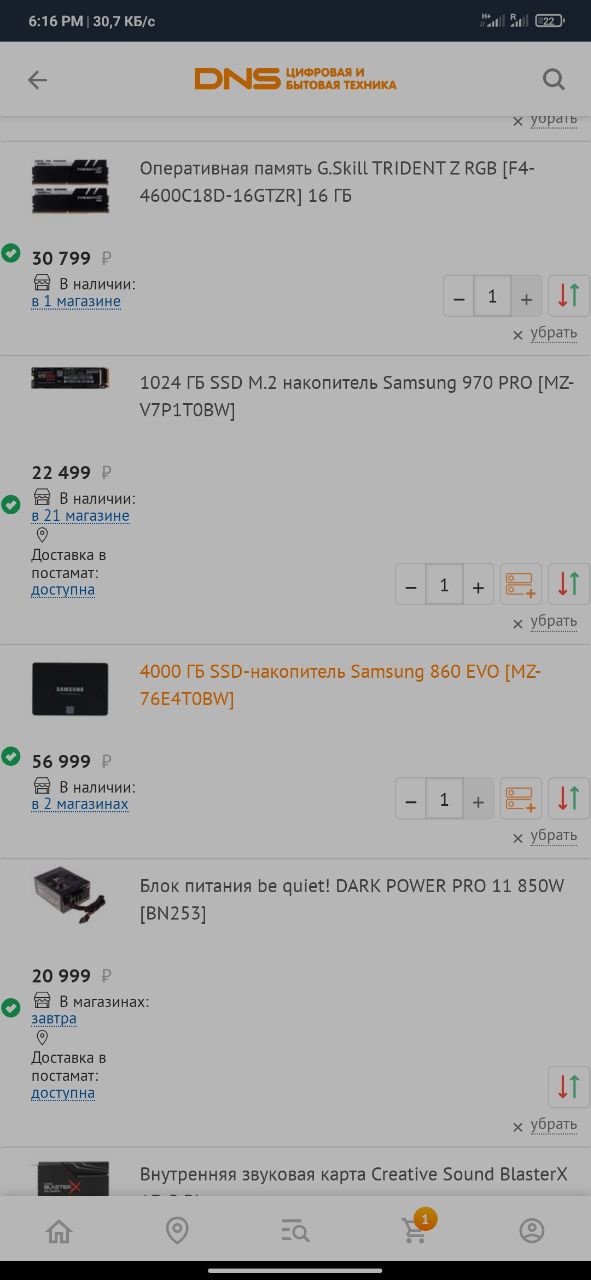Screen dimensions: 591x1280
Task: Increase quantity of Samsung 970 PRO SSD
Action: pyautogui.click(x=478, y=585)
